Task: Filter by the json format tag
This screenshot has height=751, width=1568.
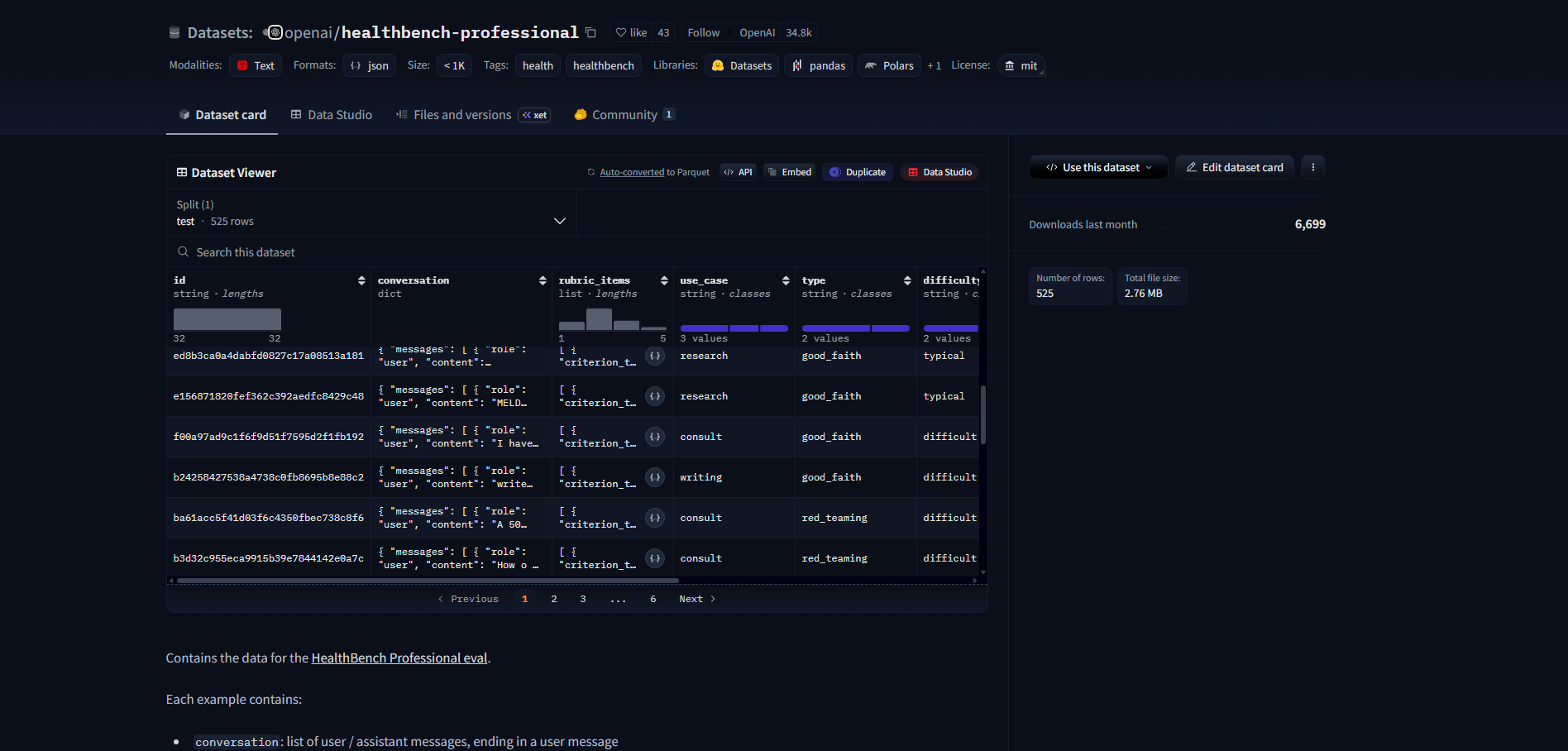Action: point(370,65)
